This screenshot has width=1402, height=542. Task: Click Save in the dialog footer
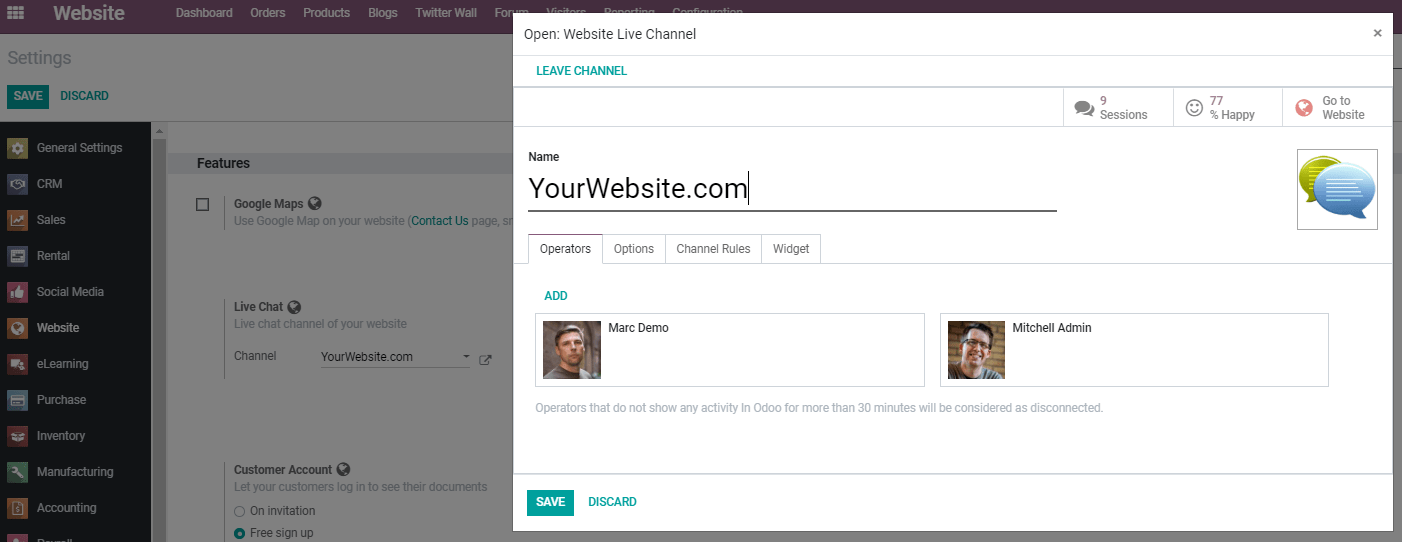pyautogui.click(x=550, y=502)
